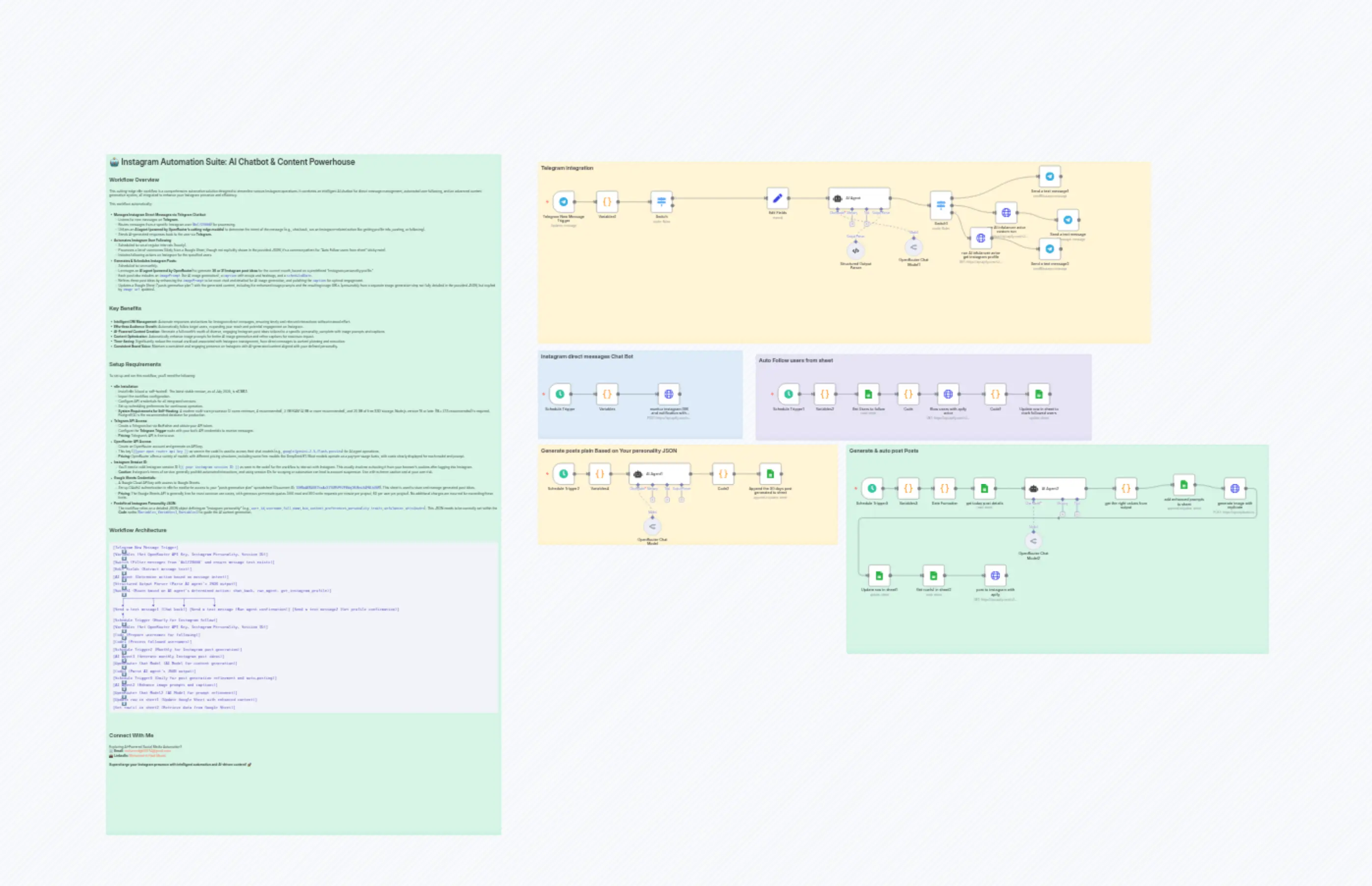Open the generate image with replicate node
The width and height of the screenshot is (1372, 886).
tap(1235, 488)
